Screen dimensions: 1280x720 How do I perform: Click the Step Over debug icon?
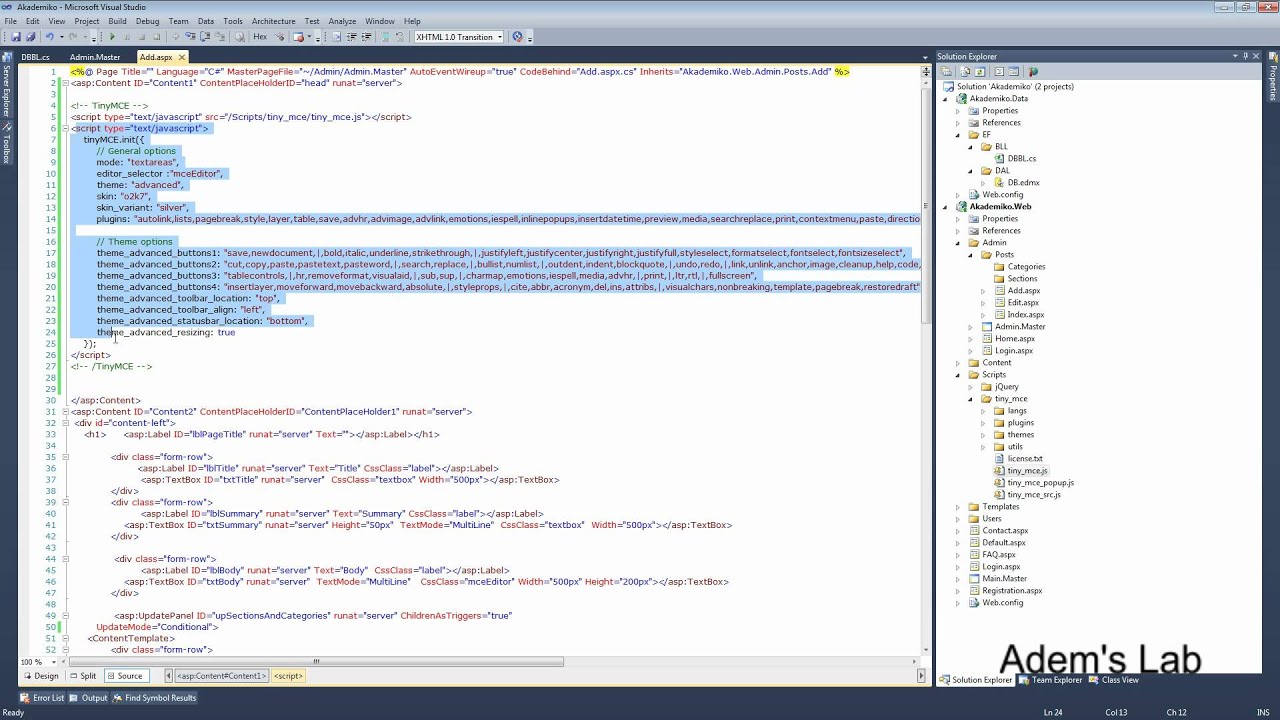coord(205,37)
